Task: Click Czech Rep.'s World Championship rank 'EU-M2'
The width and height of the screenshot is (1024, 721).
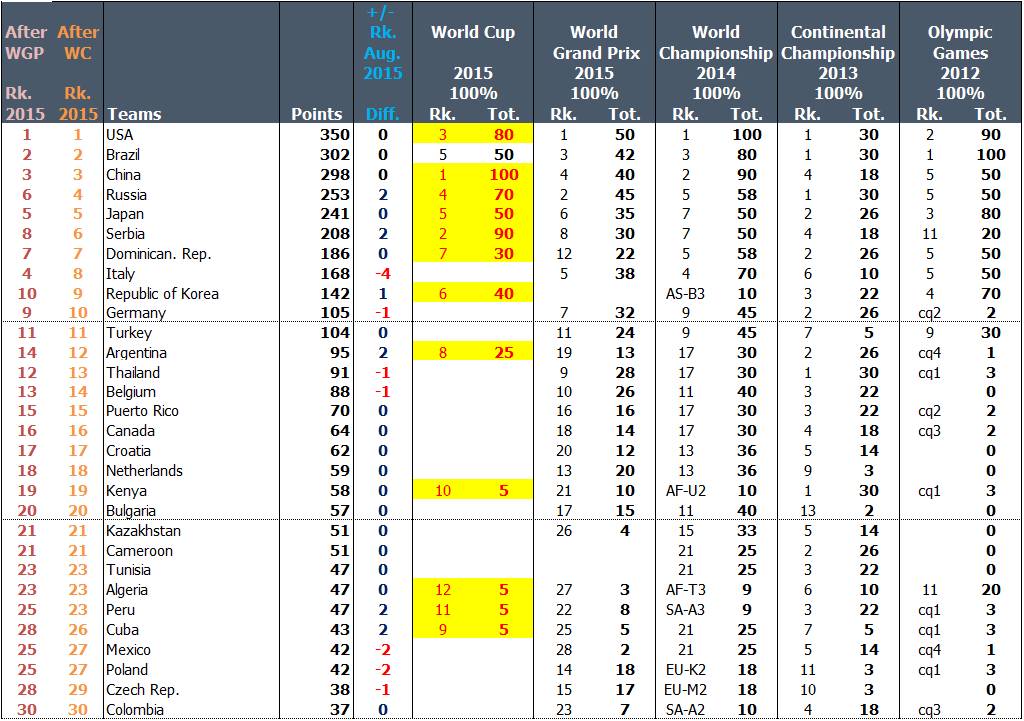Action: [686, 690]
